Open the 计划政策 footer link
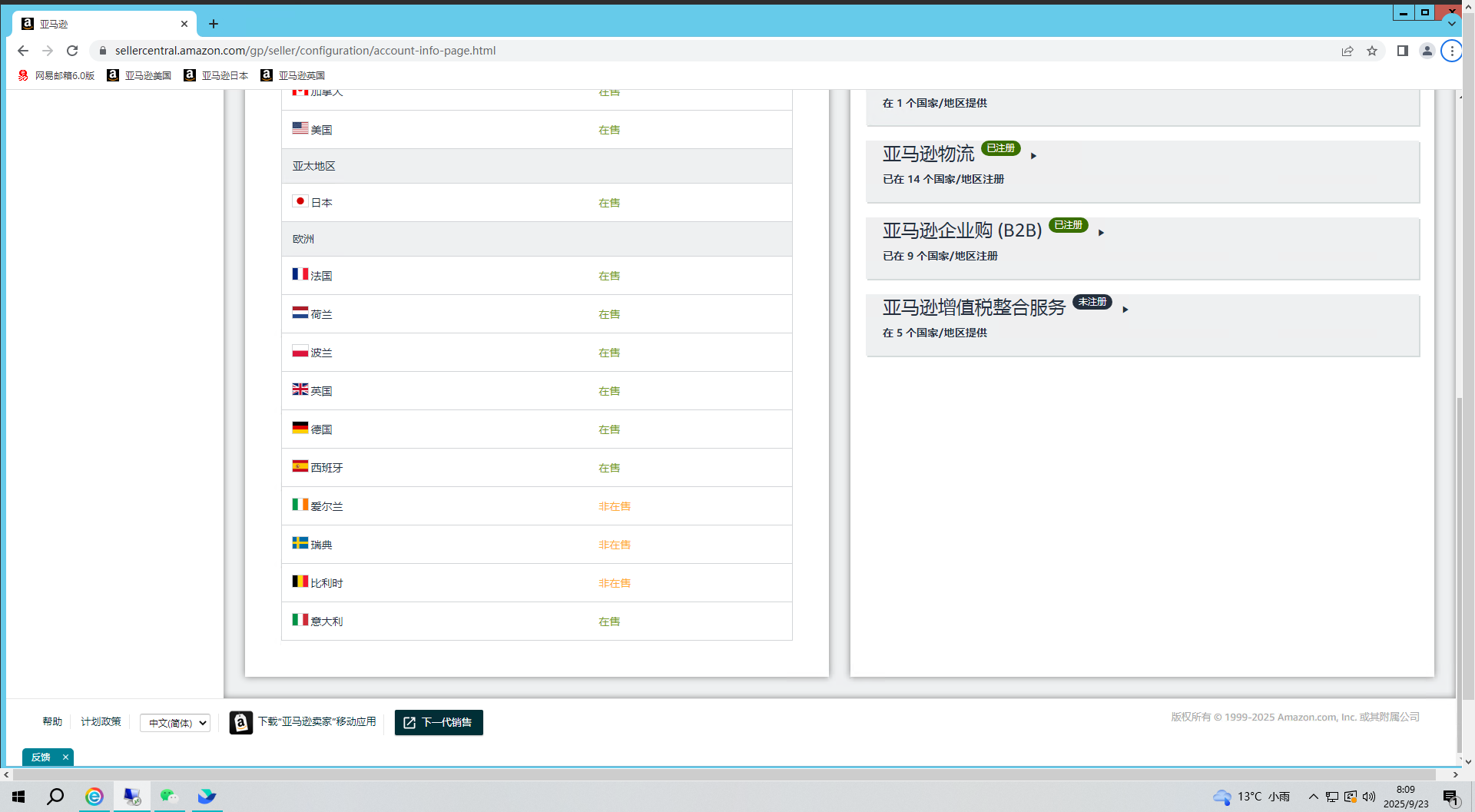 (x=101, y=721)
